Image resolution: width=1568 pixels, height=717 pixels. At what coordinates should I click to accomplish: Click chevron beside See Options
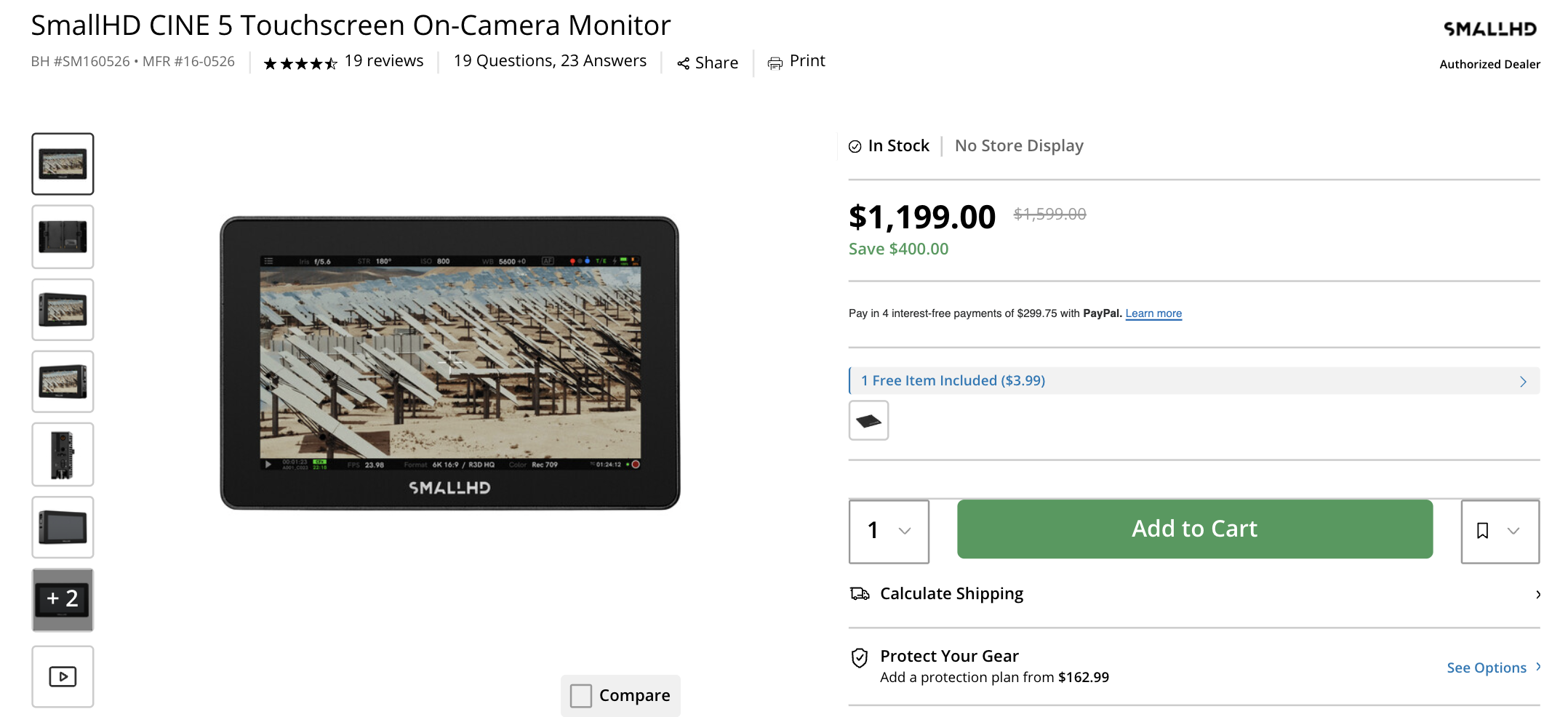[1538, 667]
